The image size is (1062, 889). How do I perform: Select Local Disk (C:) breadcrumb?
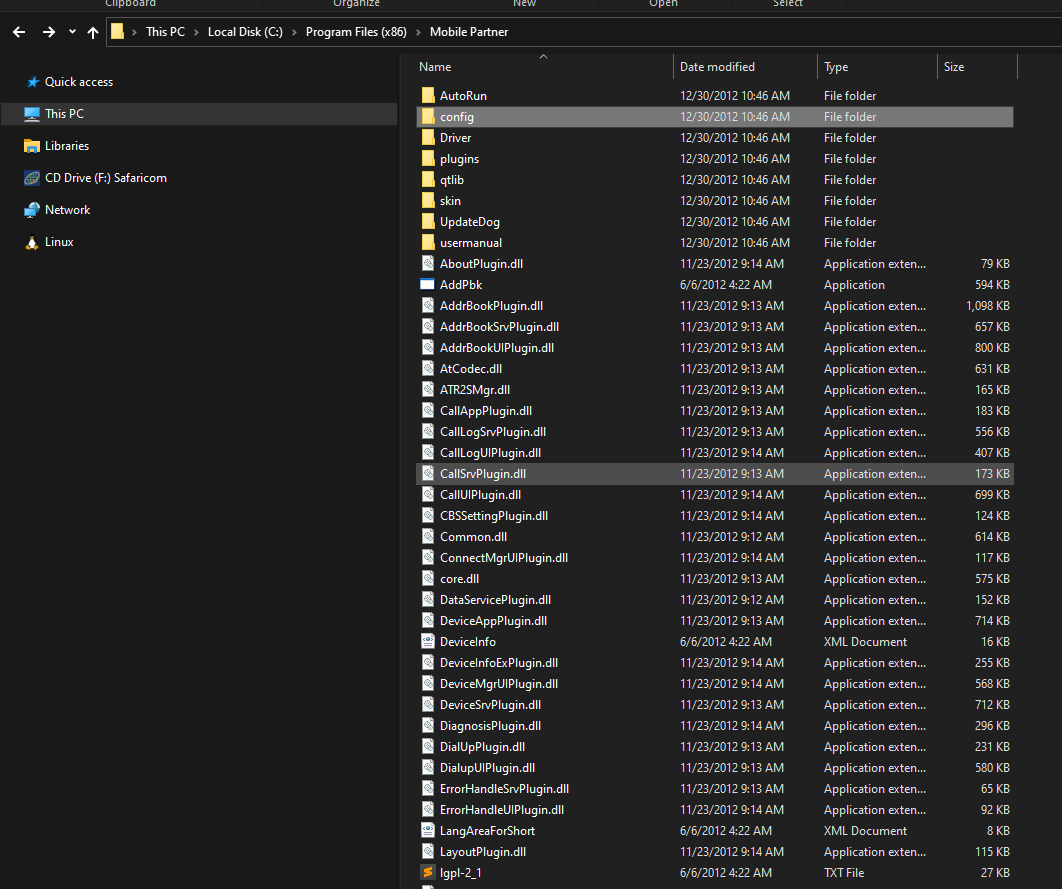click(x=245, y=32)
